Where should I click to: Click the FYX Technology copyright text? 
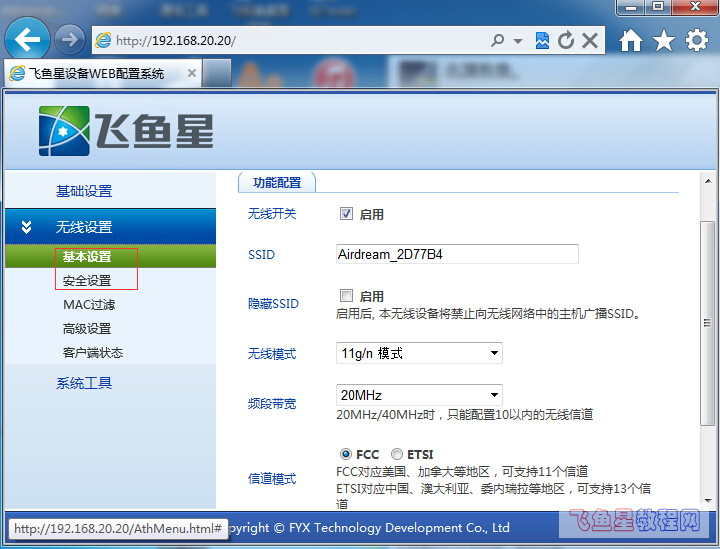(370, 528)
